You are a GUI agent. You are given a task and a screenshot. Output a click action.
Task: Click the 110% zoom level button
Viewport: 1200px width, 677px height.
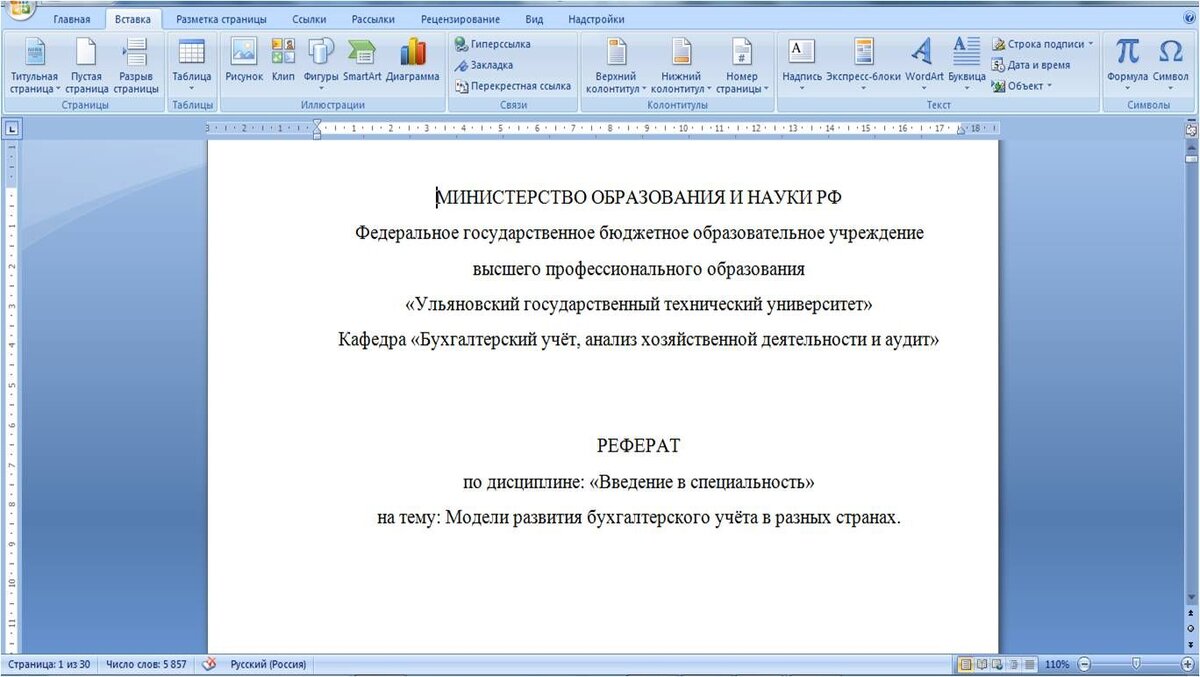click(x=1056, y=664)
